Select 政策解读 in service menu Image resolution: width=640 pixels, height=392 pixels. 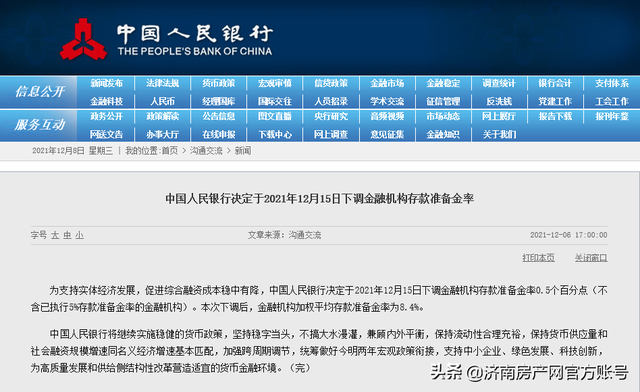point(162,116)
